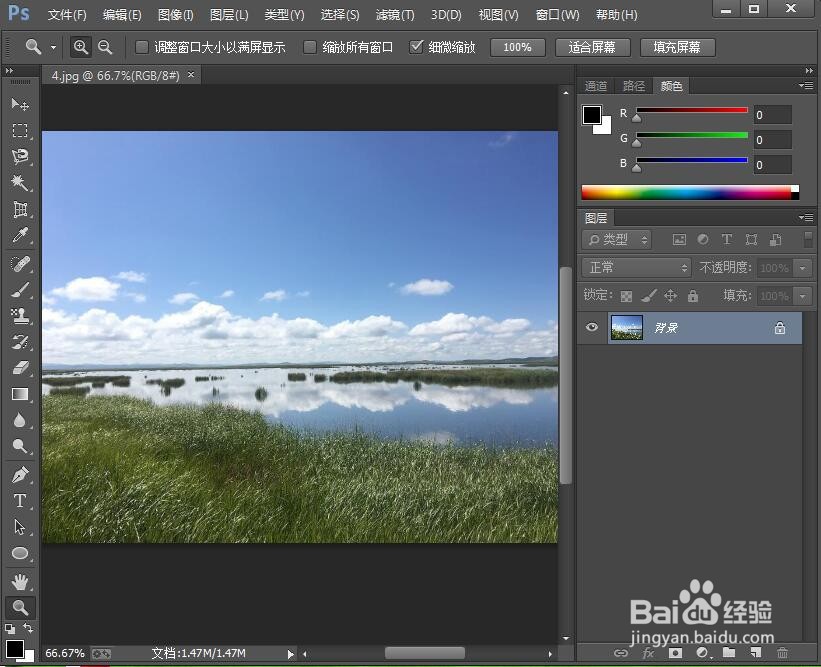Select the History Brush tool
The width and height of the screenshot is (821, 667).
coord(20,342)
